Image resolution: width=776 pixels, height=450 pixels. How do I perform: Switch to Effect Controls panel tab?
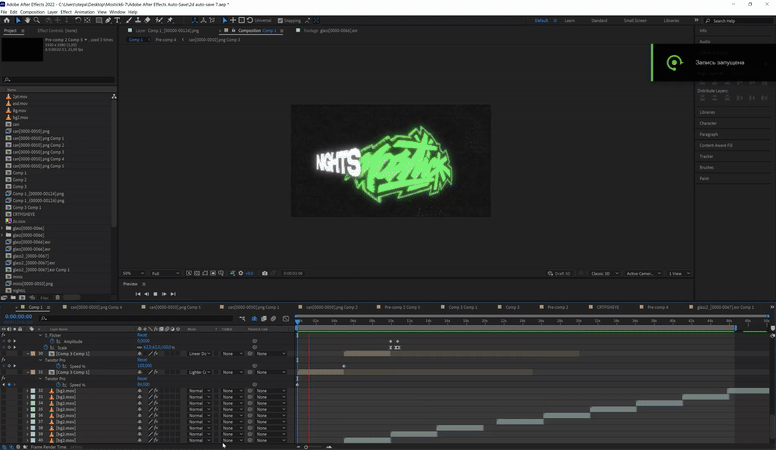[x=57, y=31]
